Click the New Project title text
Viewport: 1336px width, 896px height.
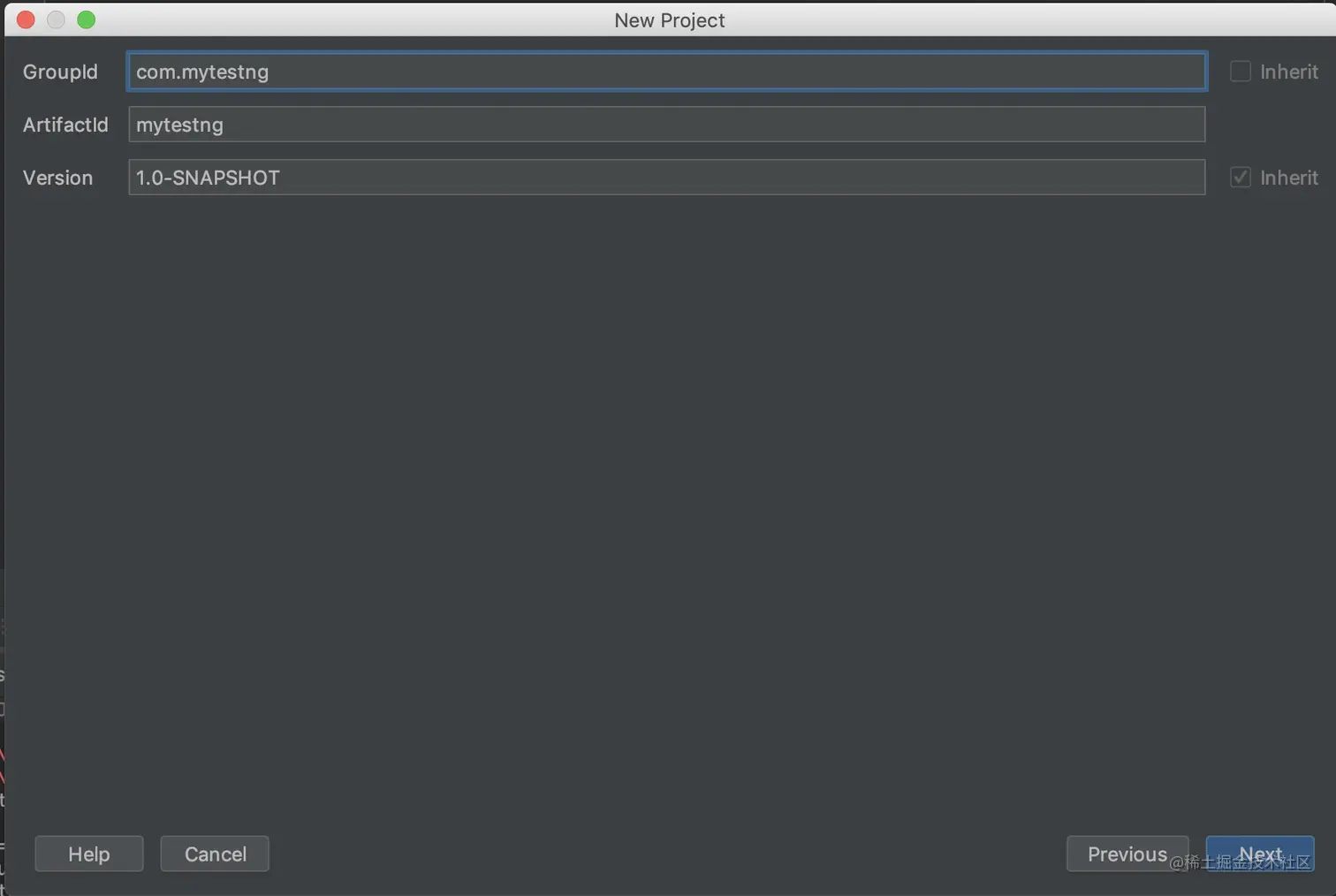670,20
